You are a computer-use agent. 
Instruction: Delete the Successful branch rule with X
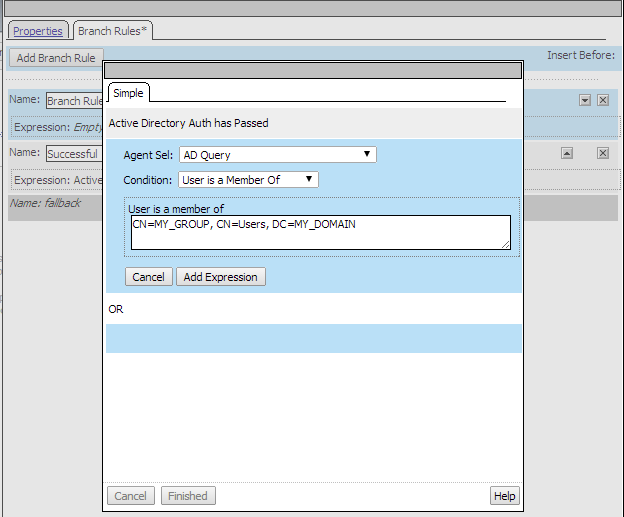603,153
